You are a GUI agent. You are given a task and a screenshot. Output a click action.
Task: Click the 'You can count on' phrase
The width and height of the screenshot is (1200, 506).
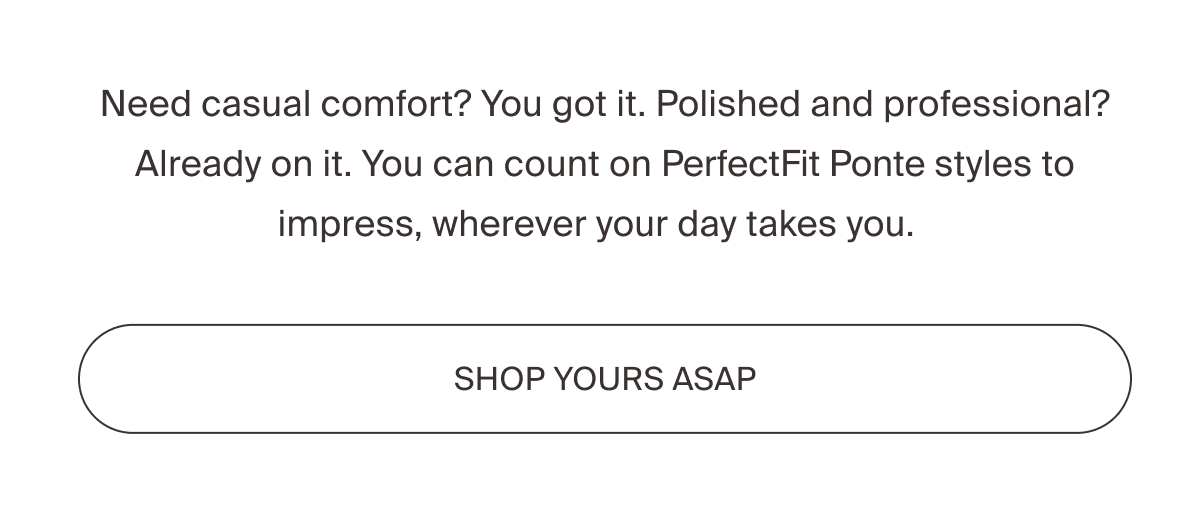tap(506, 163)
